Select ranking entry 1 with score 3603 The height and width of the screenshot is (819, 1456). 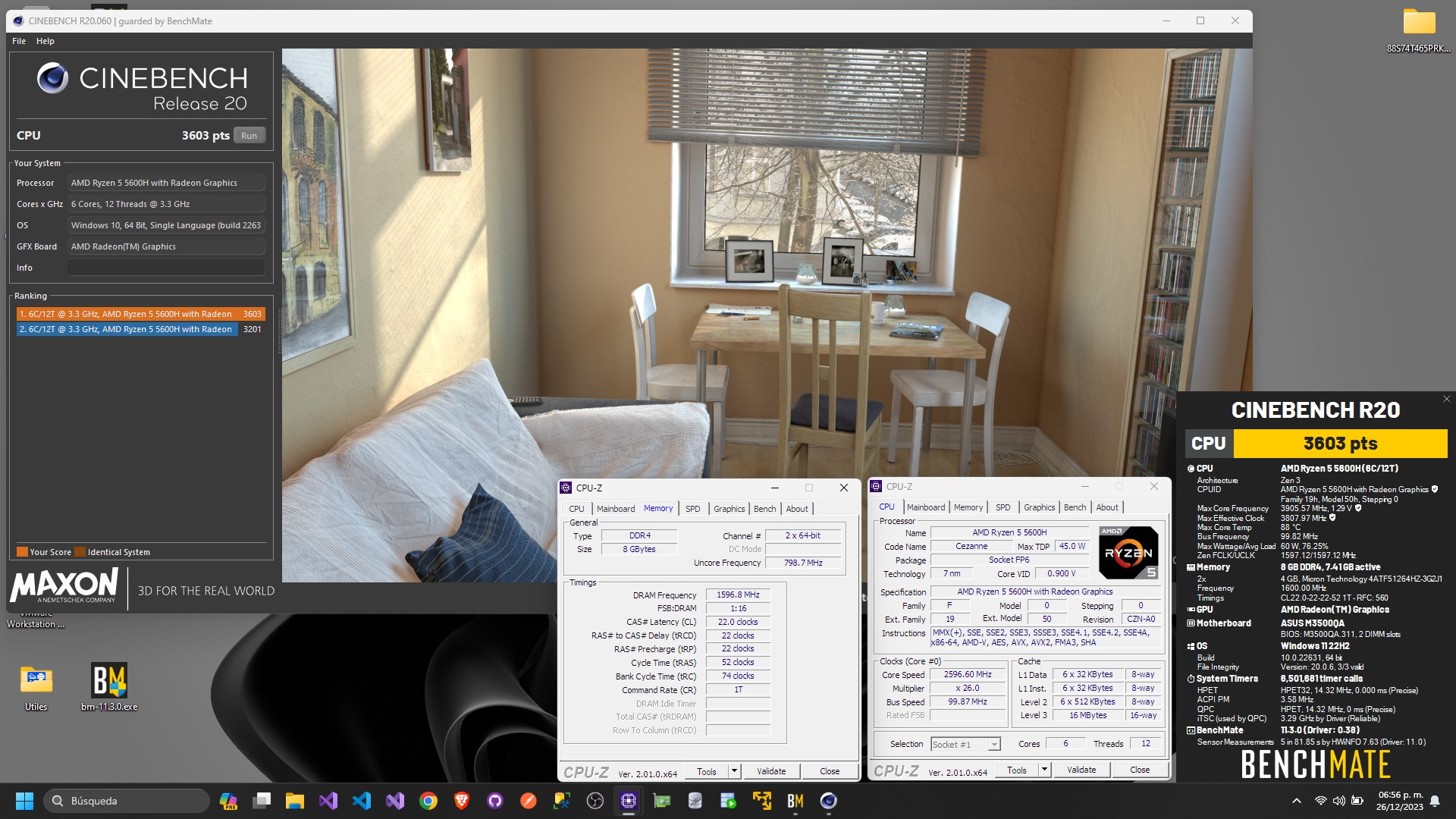tap(140, 314)
